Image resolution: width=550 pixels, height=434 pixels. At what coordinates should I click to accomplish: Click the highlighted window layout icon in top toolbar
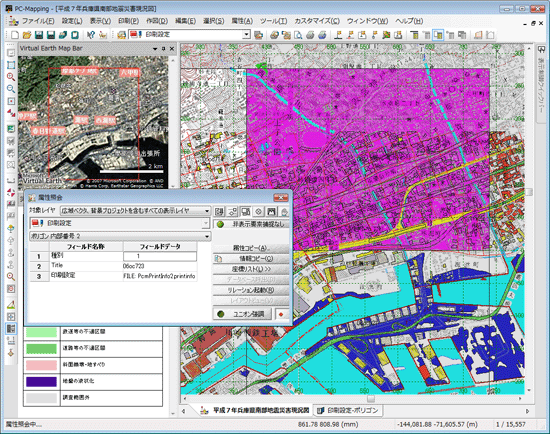(x=438, y=35)
